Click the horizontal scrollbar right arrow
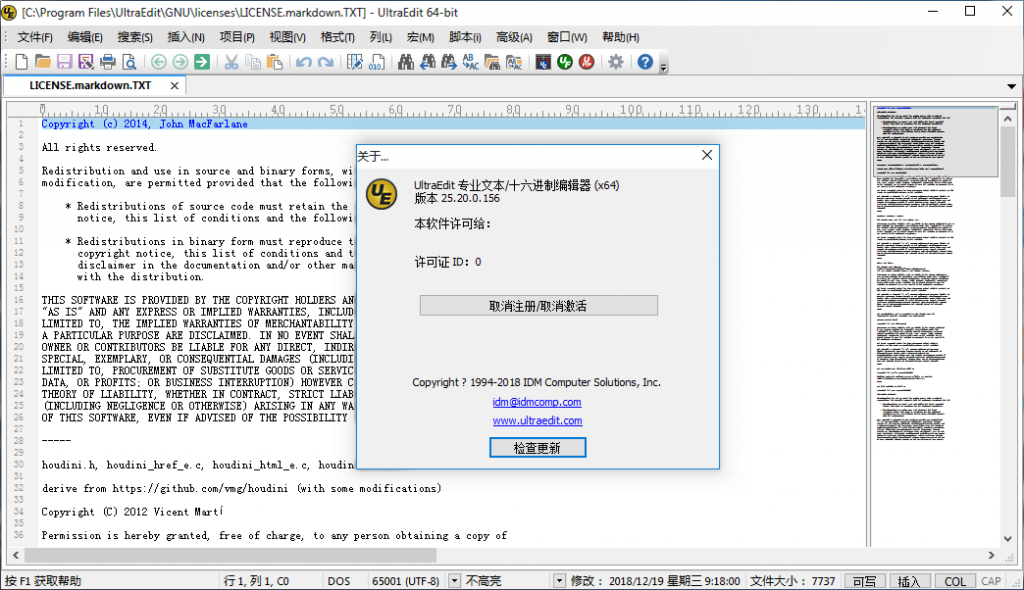The image size is (1024, 590). click(991, 555)
